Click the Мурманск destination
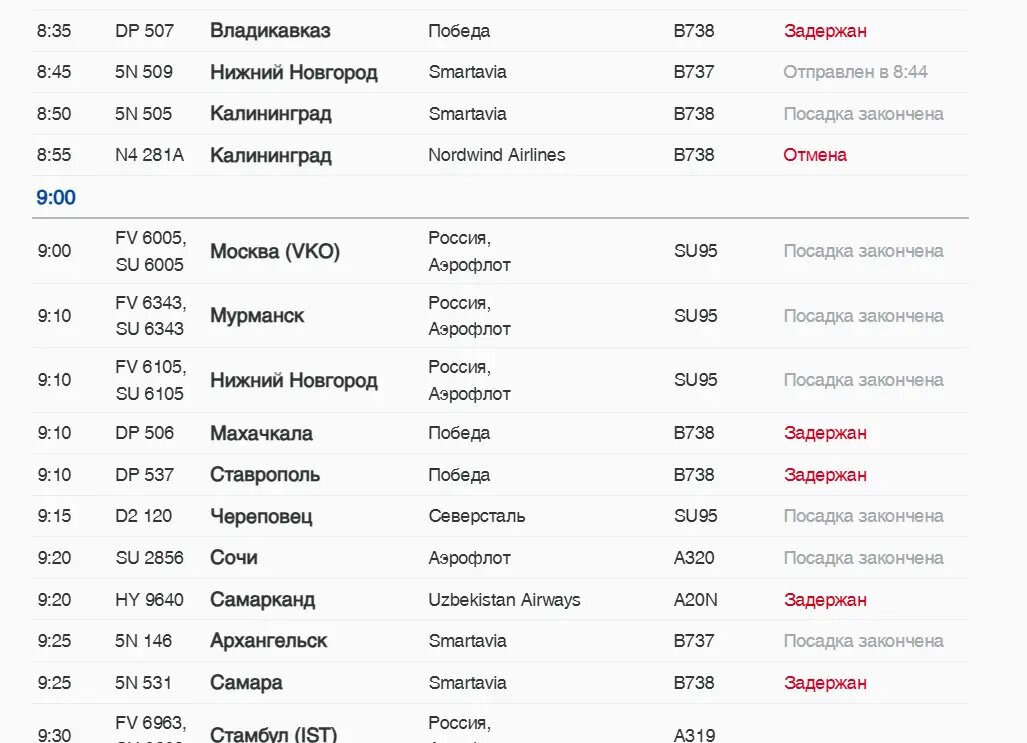Image resolution: width=1027 pixels, height=743 pixels. pos(257,316)
